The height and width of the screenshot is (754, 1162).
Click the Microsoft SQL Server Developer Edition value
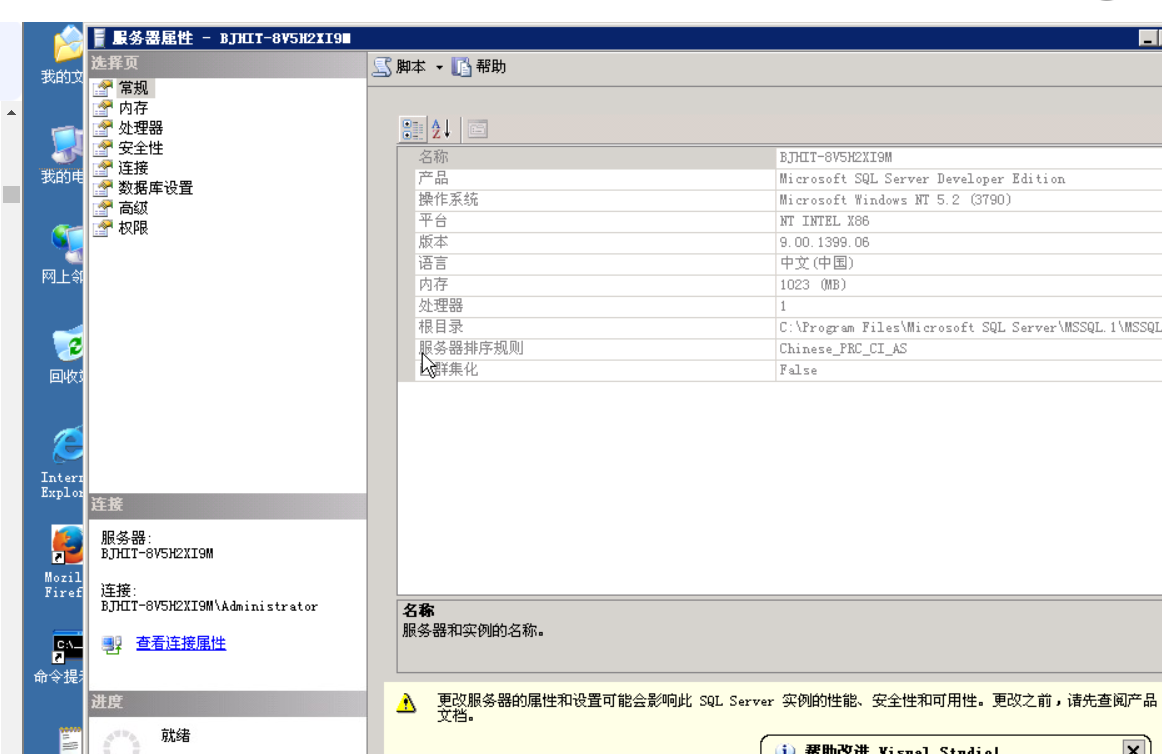(922, 179)
